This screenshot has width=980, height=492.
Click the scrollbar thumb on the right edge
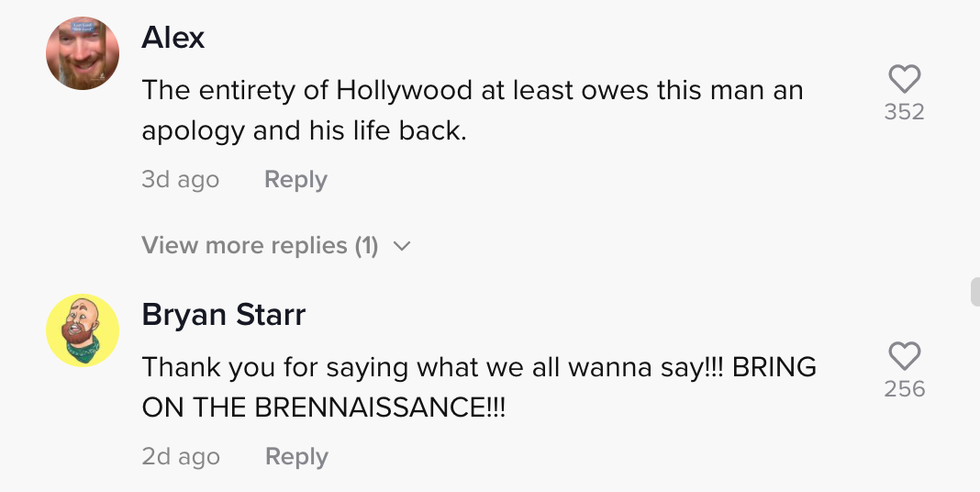pyautogui.click(x=974, y=292)
